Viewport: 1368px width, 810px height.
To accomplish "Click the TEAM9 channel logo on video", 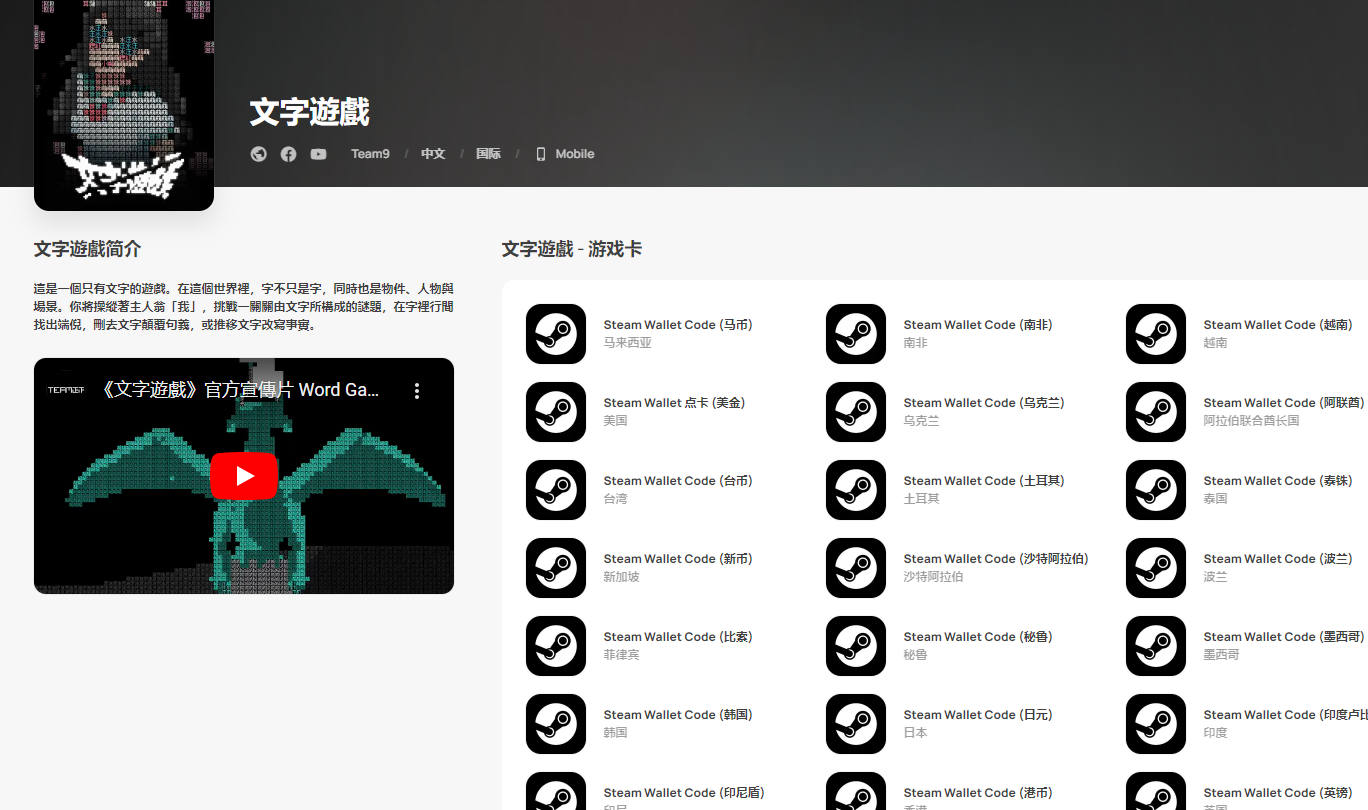I will pyautogui.click(x=66, y=390).
